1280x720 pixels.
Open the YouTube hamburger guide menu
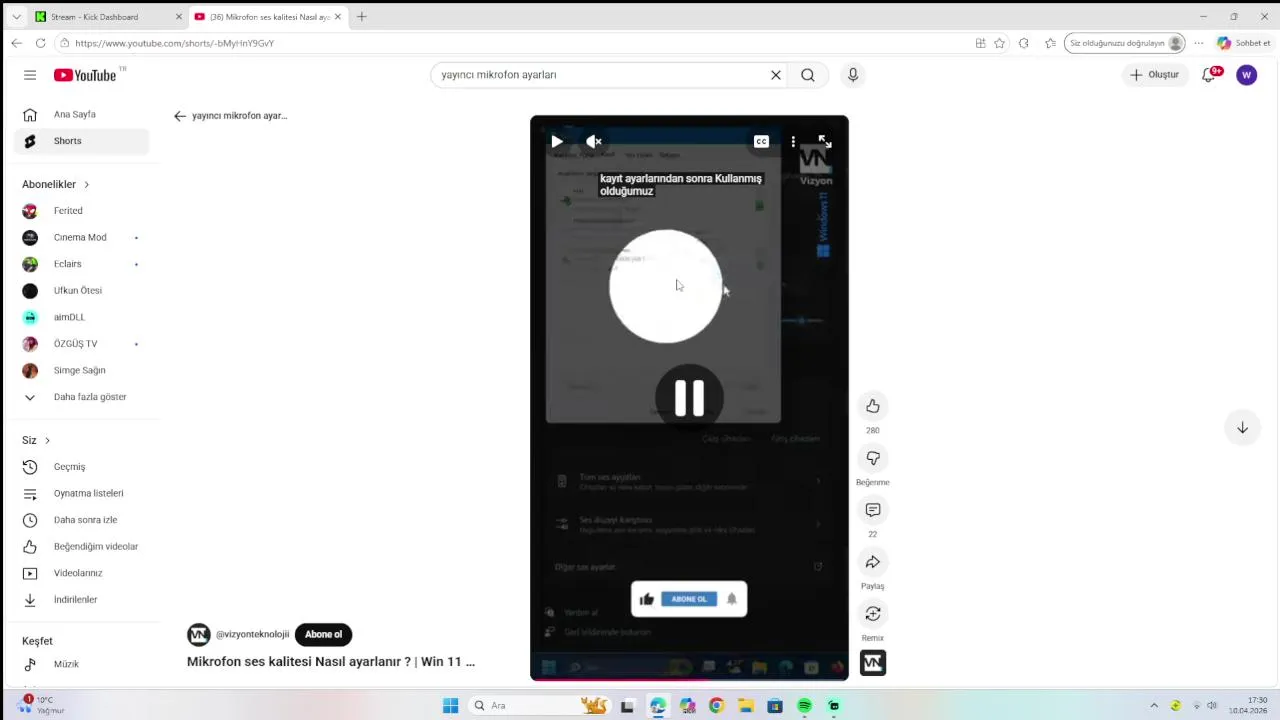pyautogui.click(x=30, y=75)
